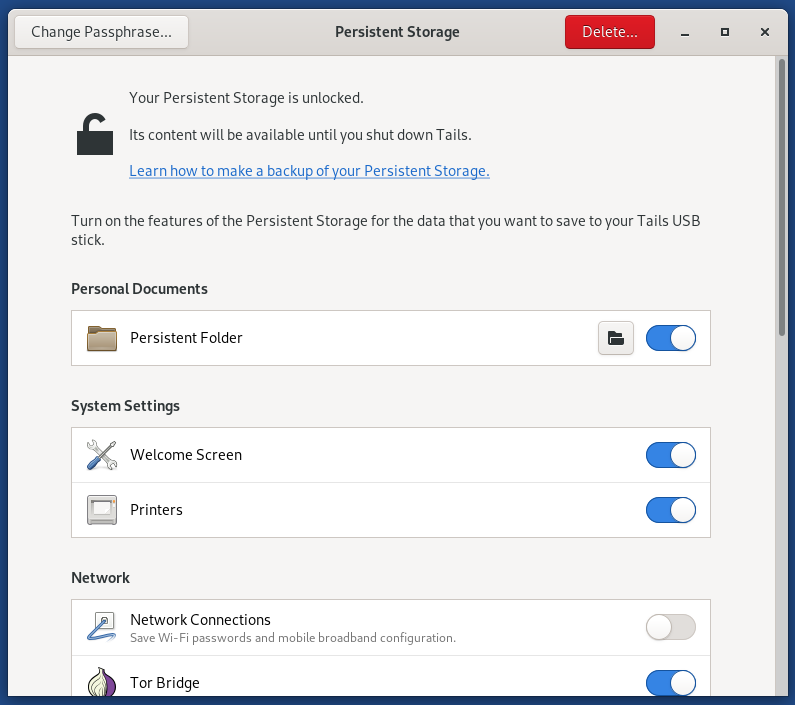
Task: Click the Persistent Folder icon
Action: [102, 338]
